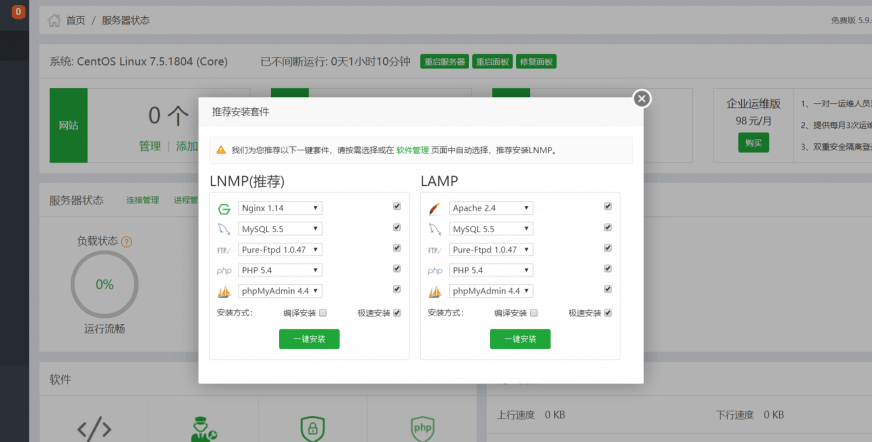Viewport: 872px width, 442px height.
Task: Click the MySQL dolphin icon in LAMP
Action: coord(435,229)
